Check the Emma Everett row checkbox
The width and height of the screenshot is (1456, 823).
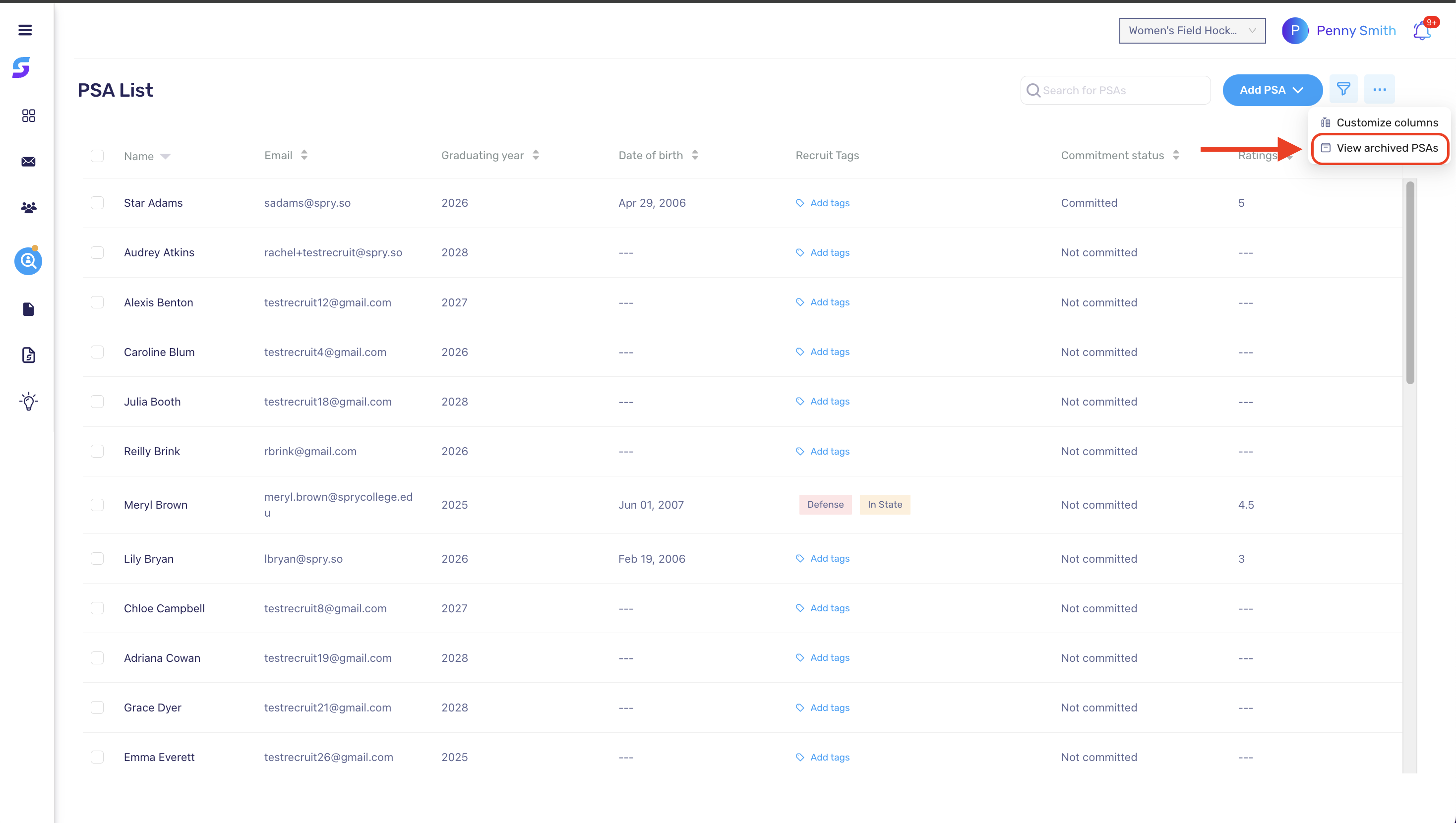[97, 757]
